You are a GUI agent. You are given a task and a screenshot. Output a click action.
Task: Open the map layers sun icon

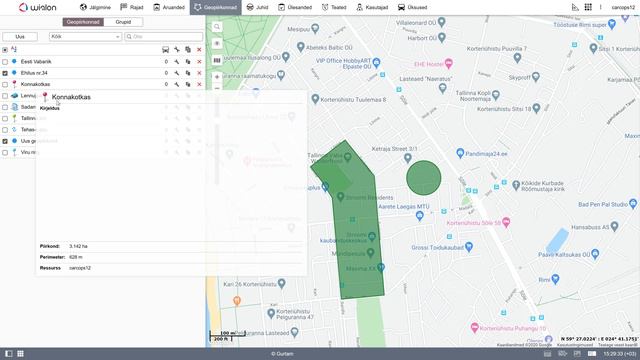217,43
